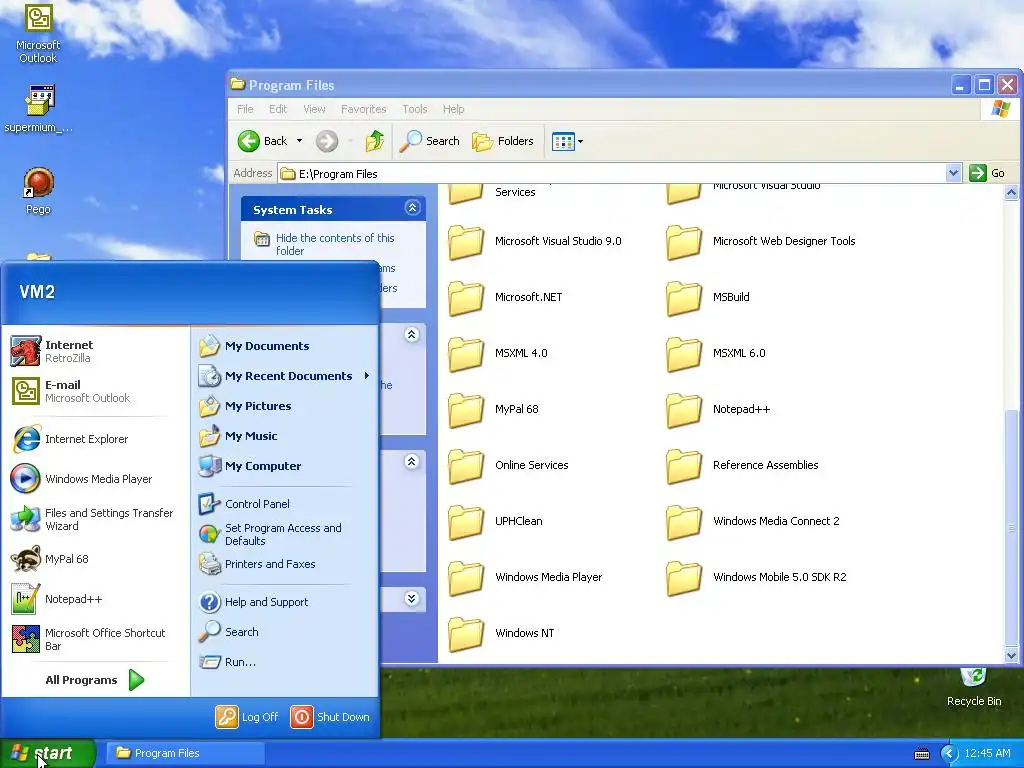This screenshot has height=768, width=1024.
Task: Open the Tools menu
Action: click(415, 109)
